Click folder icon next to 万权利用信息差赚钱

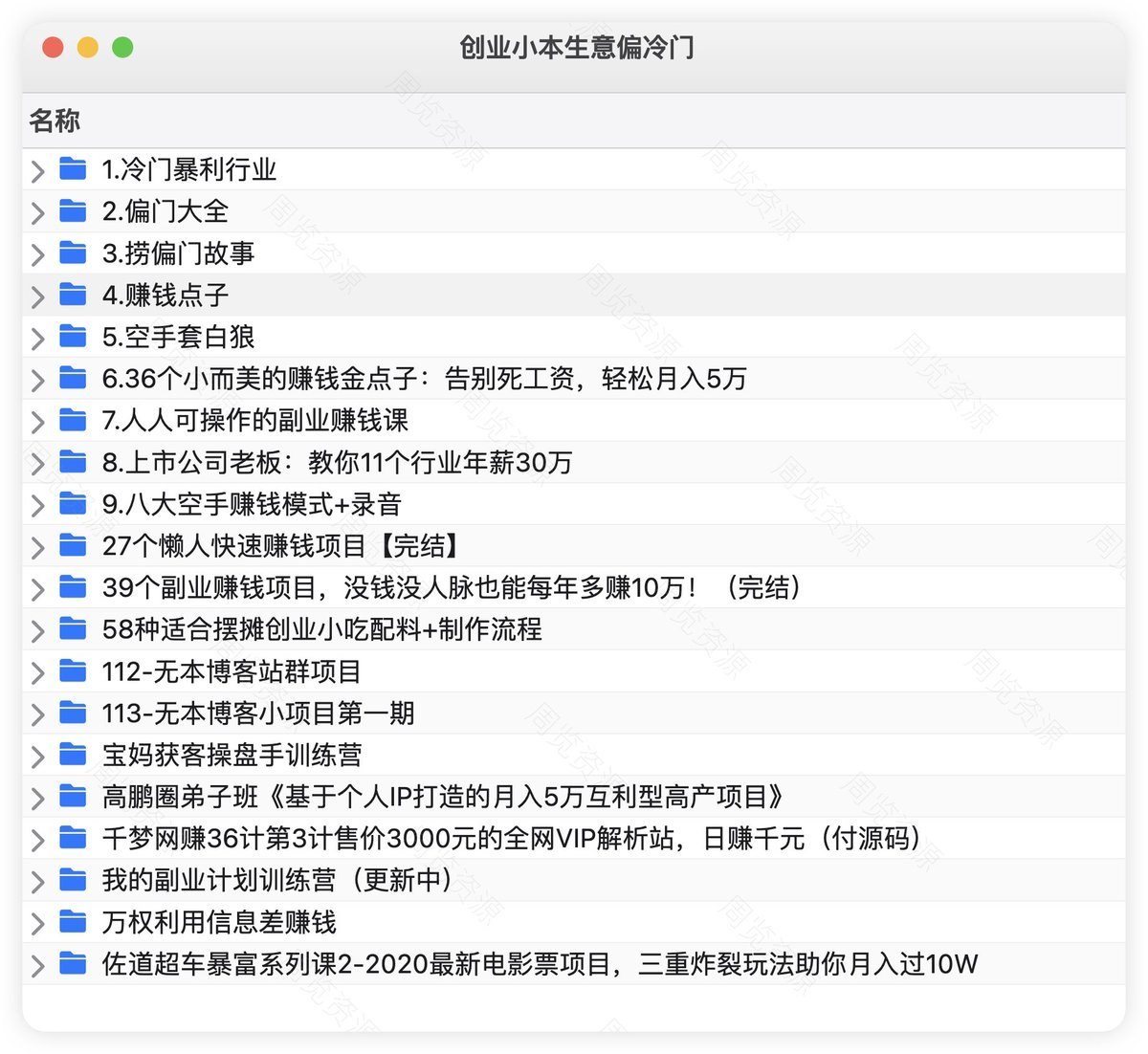click(x=73, y=922)
